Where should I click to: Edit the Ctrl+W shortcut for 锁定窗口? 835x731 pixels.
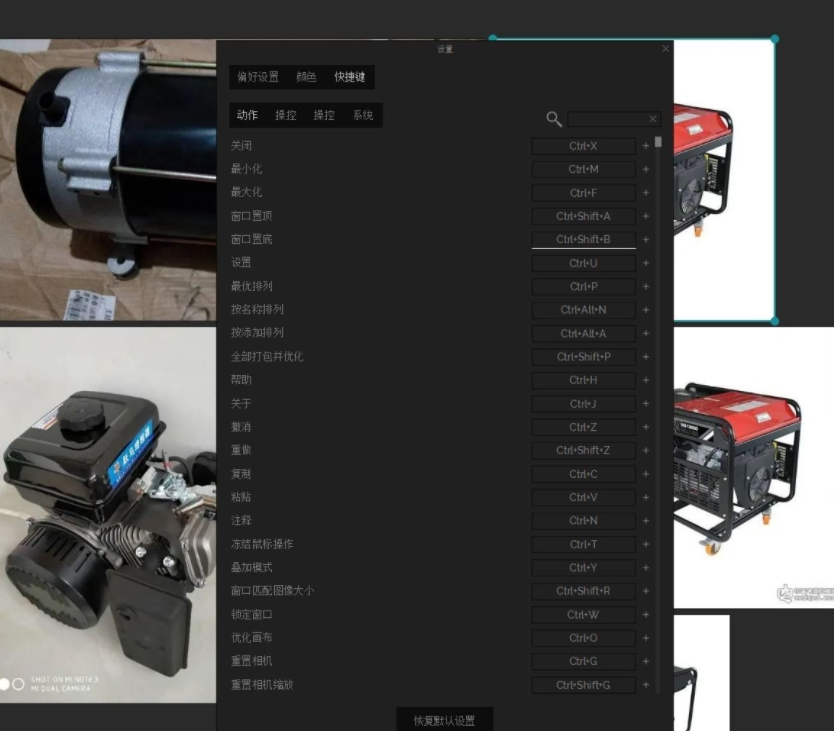point(584,614)
